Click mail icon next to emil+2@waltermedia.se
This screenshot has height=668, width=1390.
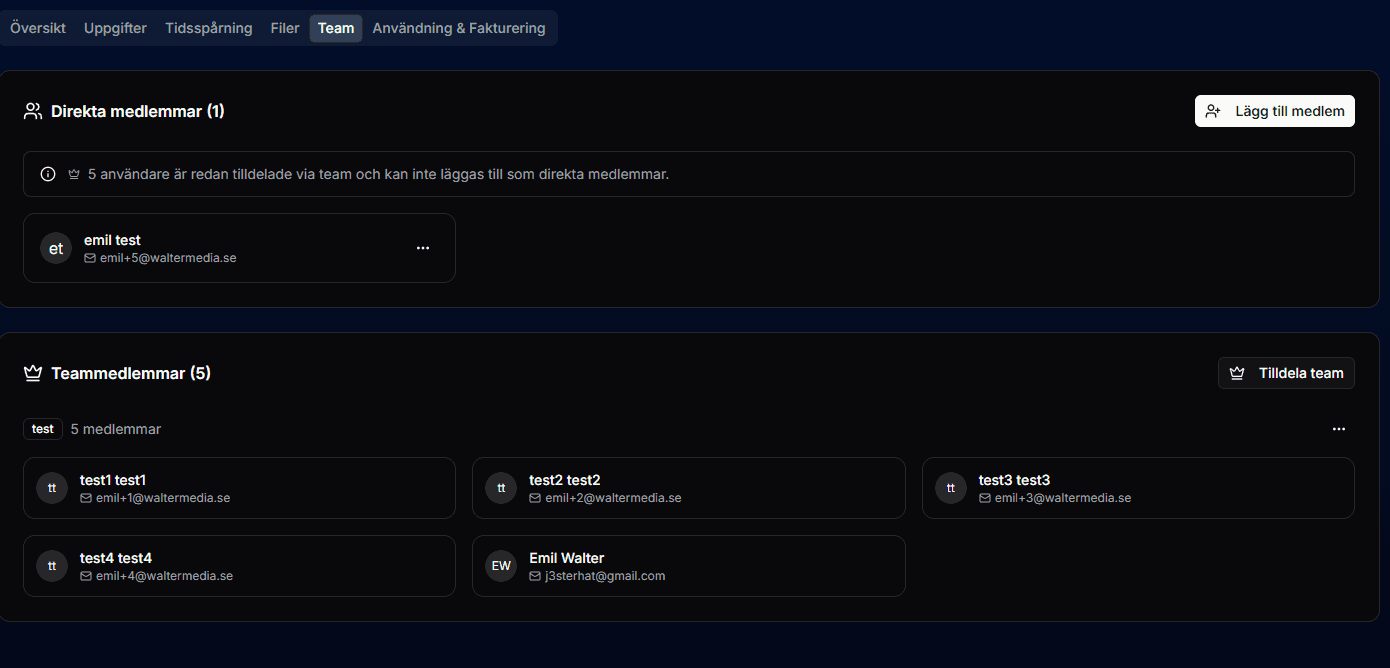pos(535,498)
